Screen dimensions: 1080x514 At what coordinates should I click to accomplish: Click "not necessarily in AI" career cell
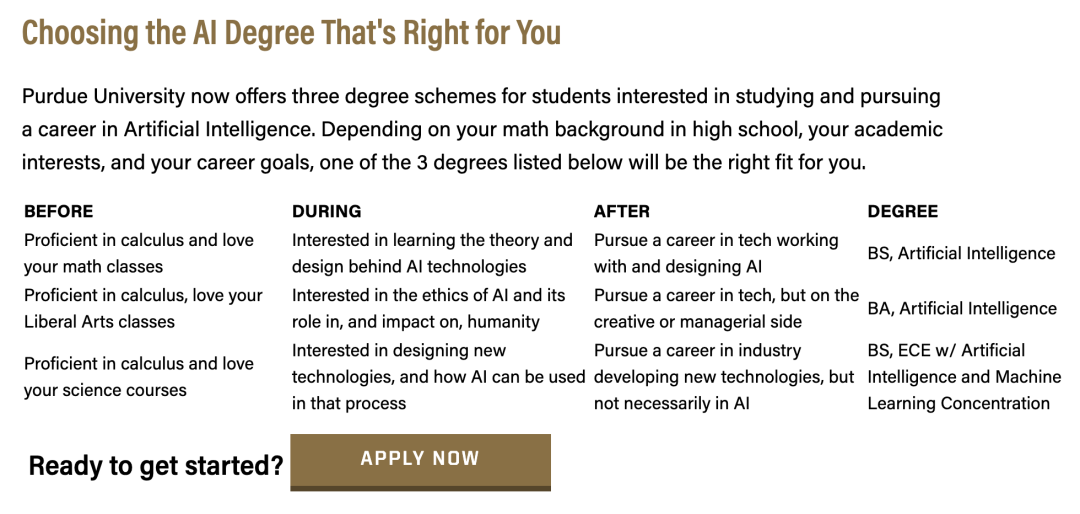click(724, 377)
